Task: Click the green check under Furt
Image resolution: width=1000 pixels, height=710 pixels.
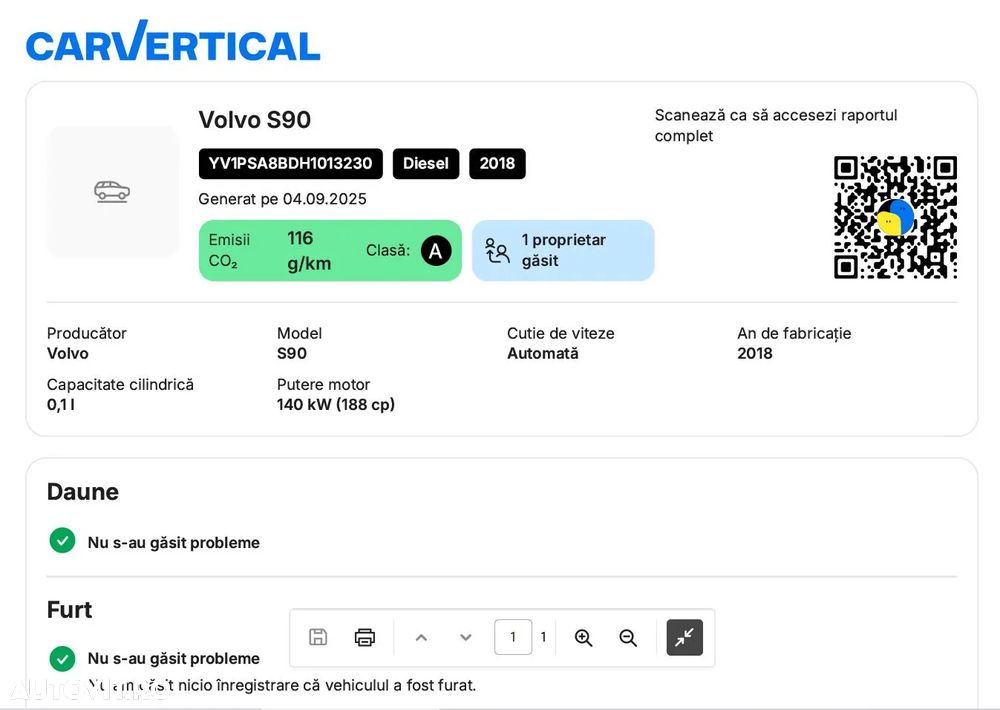Action: tap(62, 658)
